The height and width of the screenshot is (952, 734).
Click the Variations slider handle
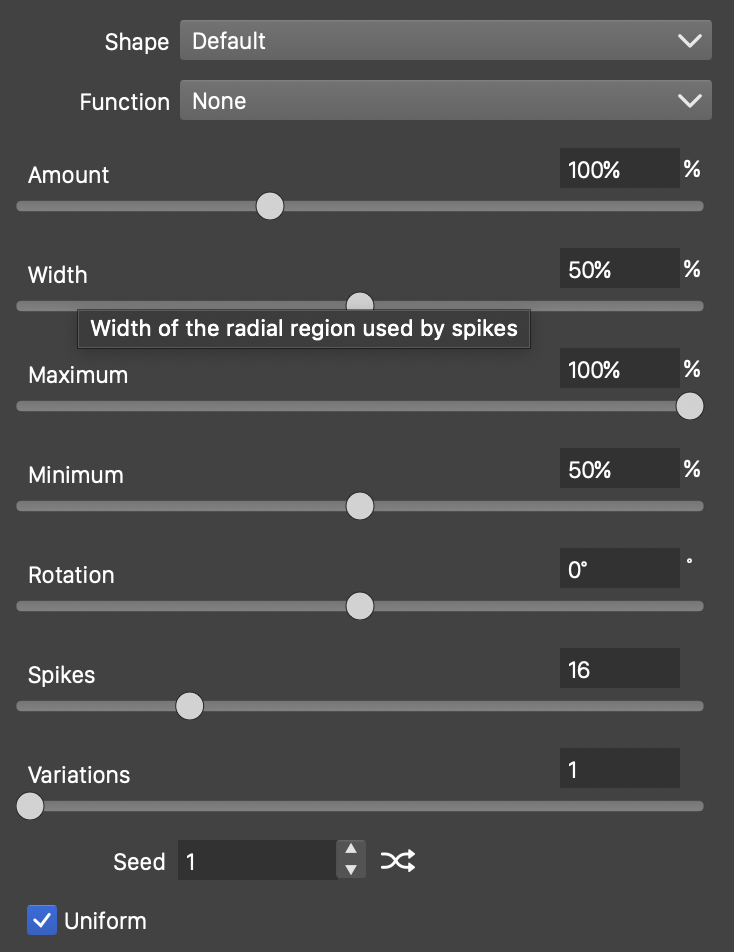[31, 806]
